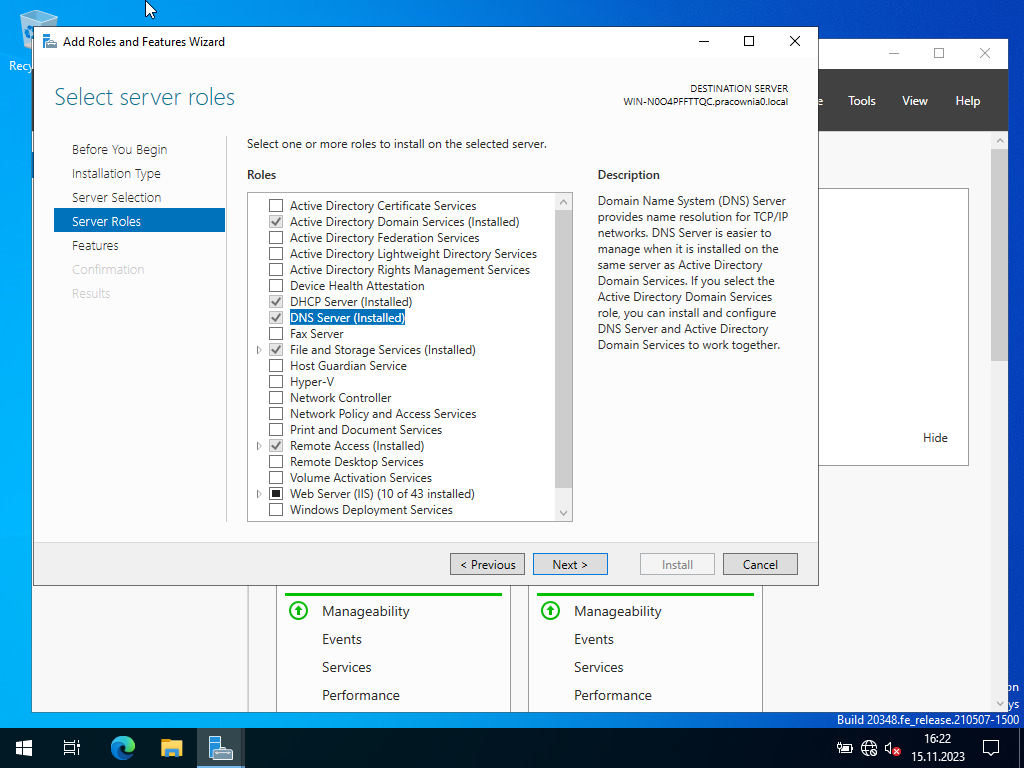Click the muted speaker tray icon
Image resolution: width=1024 pixels, height=768 pixels.
[x=892, y=748]
